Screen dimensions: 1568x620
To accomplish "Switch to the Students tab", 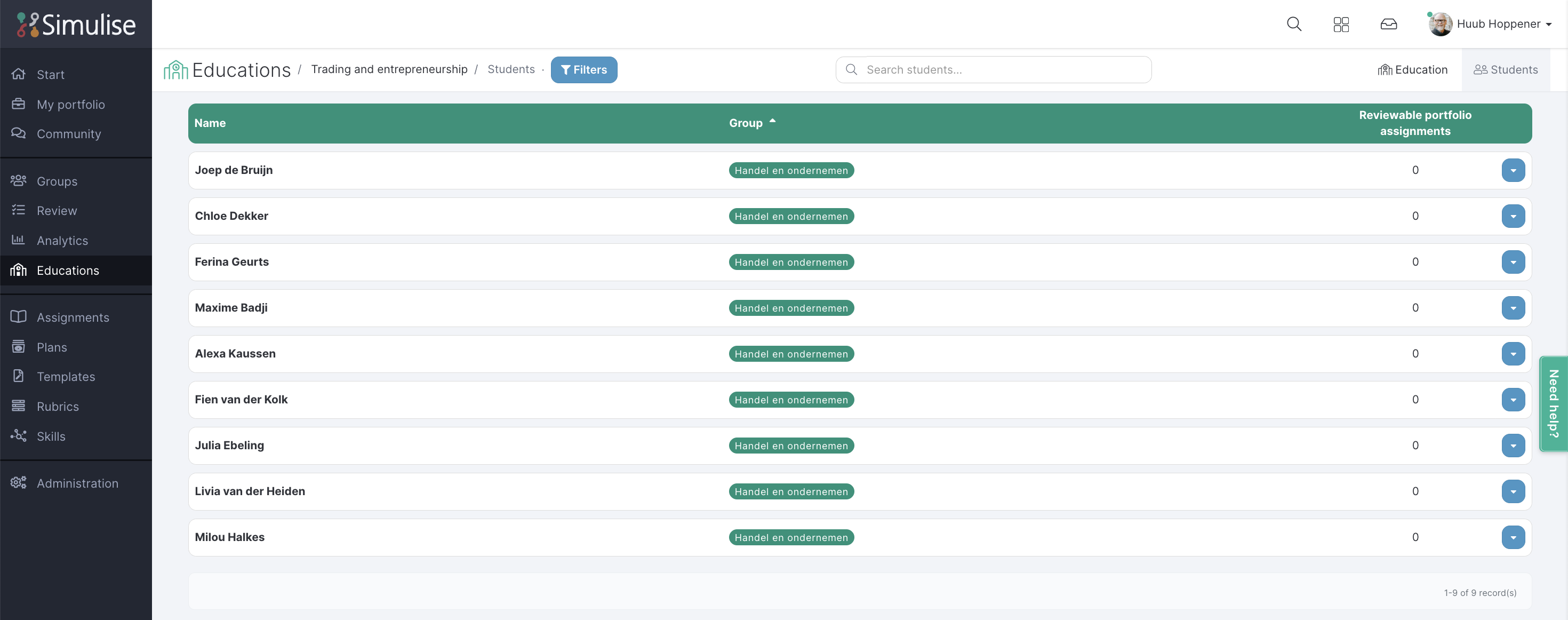I will pyautogui.click(x=1505, y=69).
